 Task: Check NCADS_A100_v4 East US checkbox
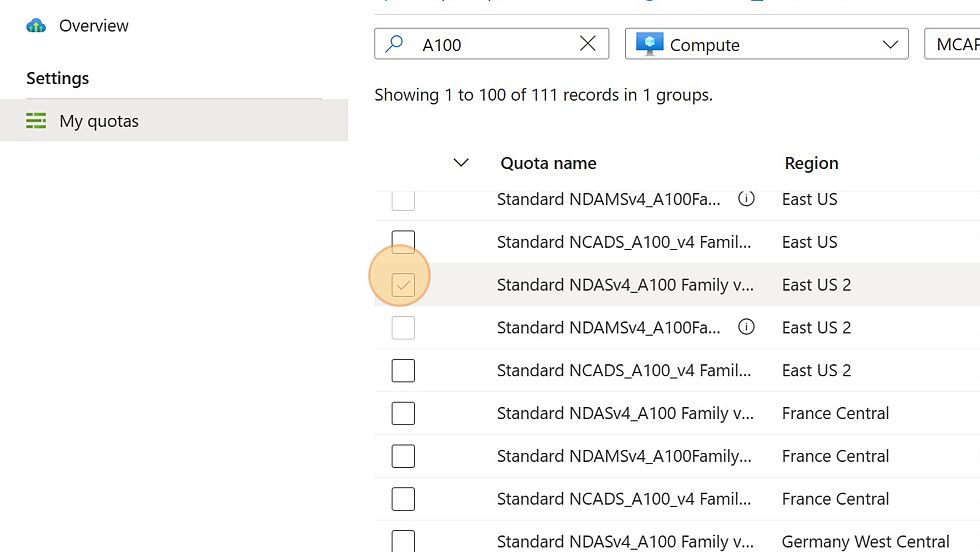[x=403, y=242]
